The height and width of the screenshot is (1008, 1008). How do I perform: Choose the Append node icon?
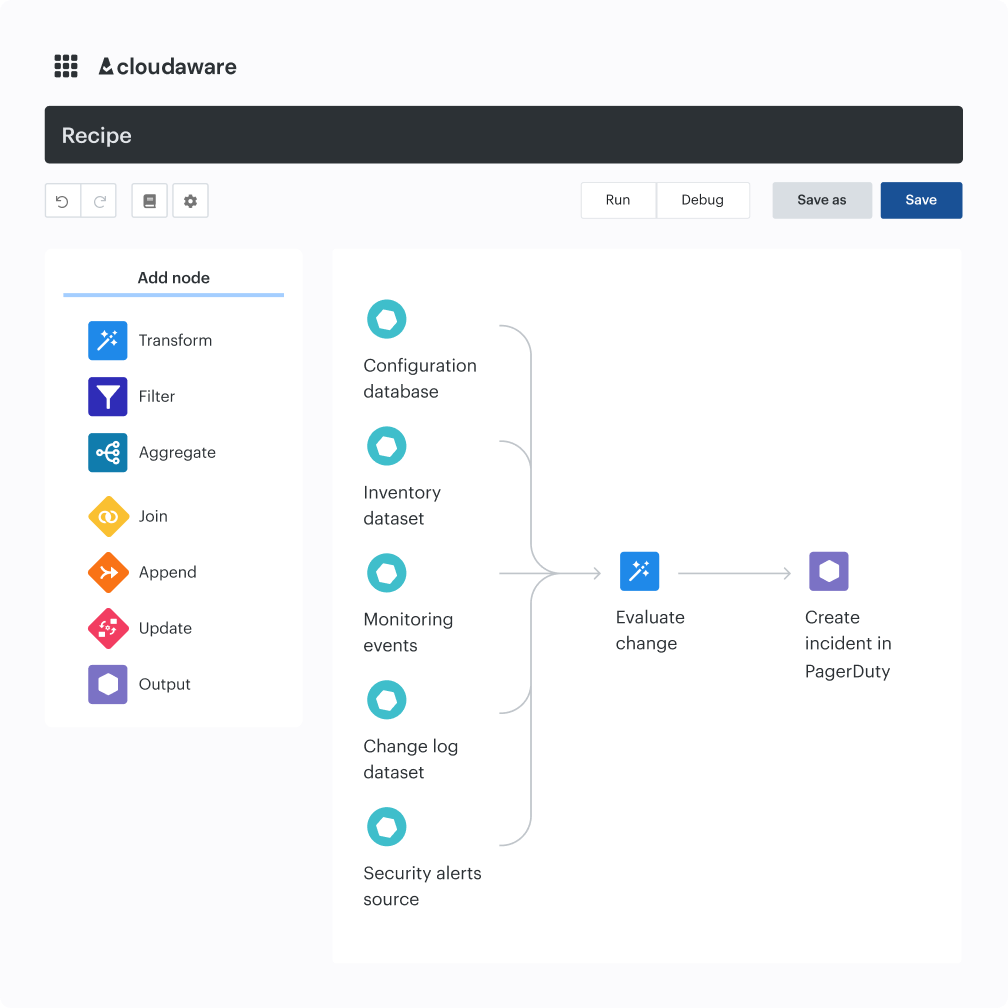pos(108,573)
